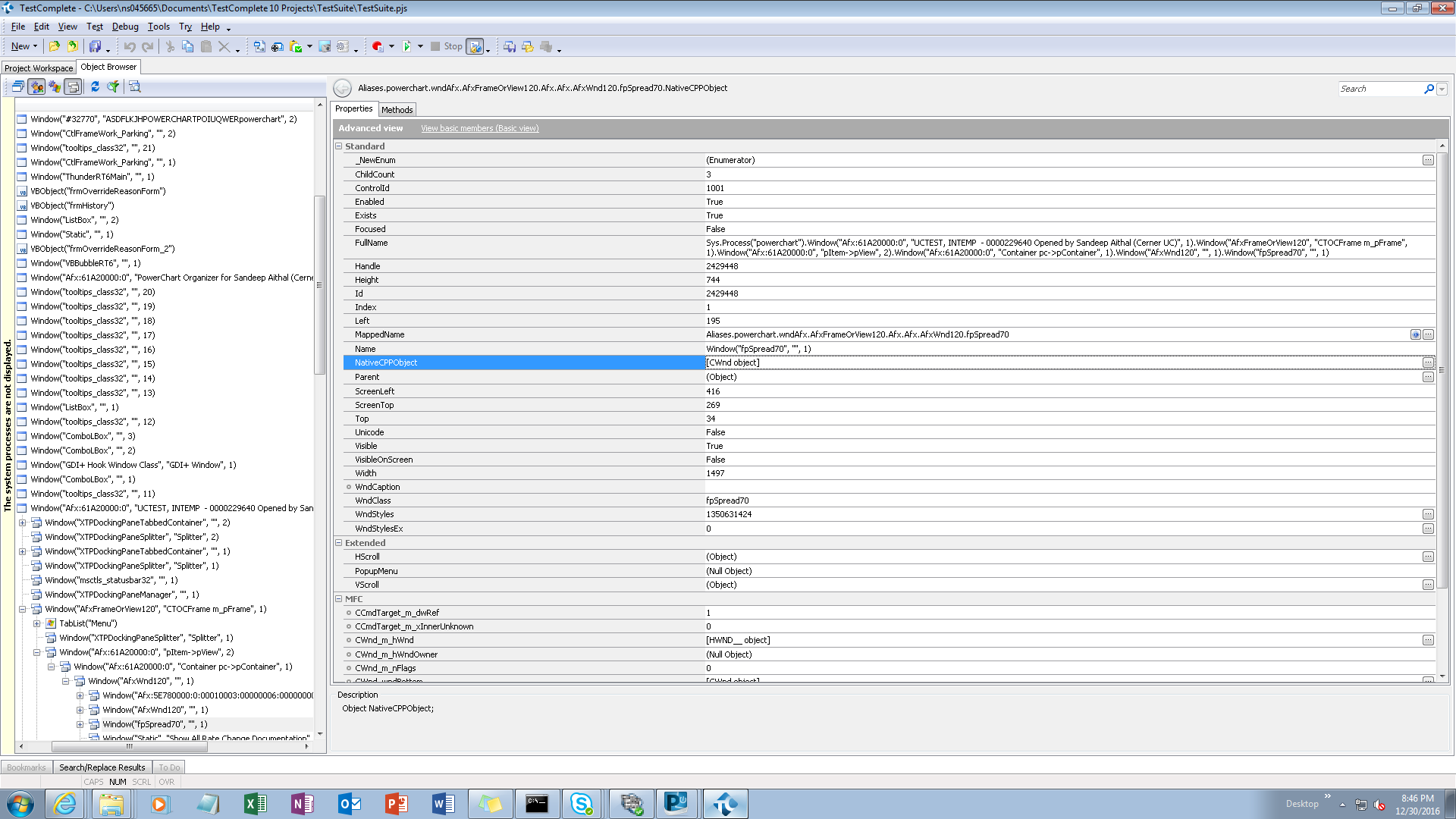Toggle the highlighted mapped objects toolbar button
Viewport: 1456px width, 819px height.
pyautogui.click(x=73, y=87)
